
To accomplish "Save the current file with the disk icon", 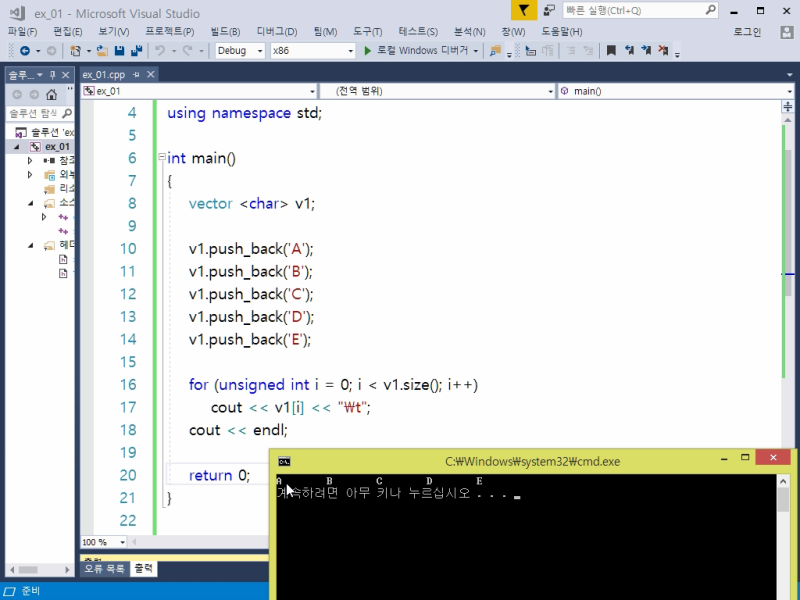I will (x=119, y=51).
